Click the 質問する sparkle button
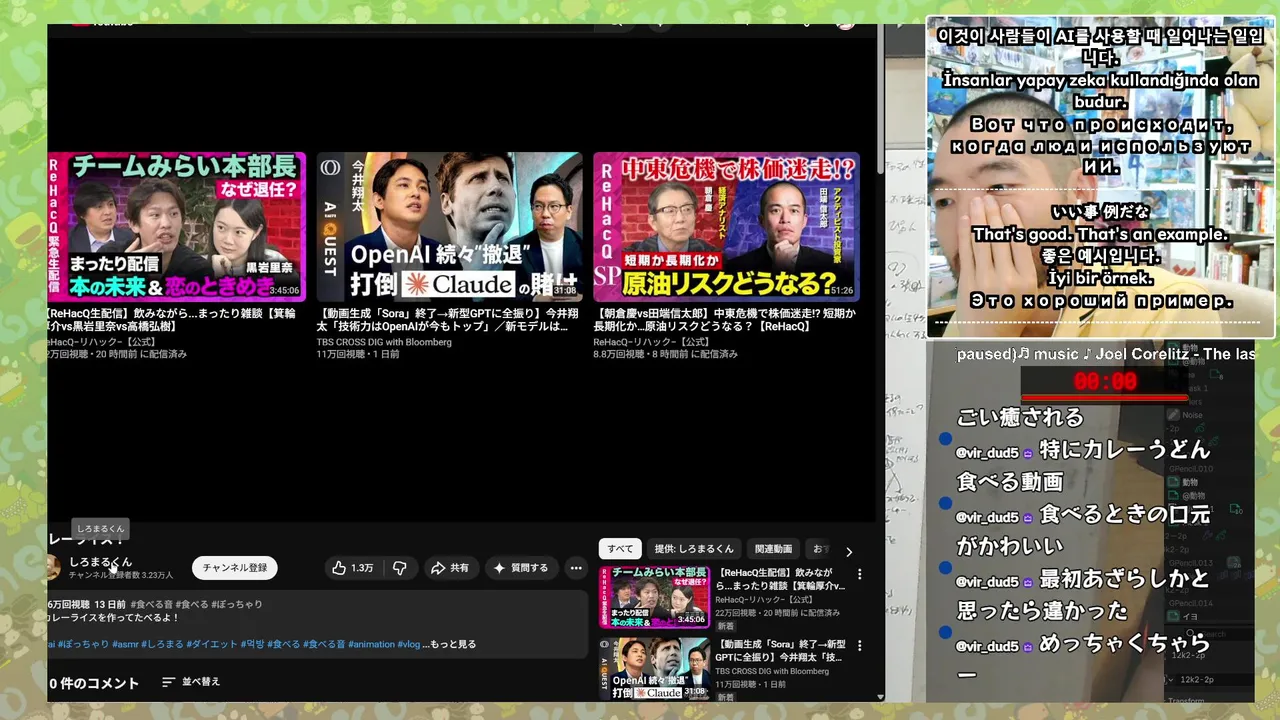The image size is (1280, 720). tap(522, 568)
